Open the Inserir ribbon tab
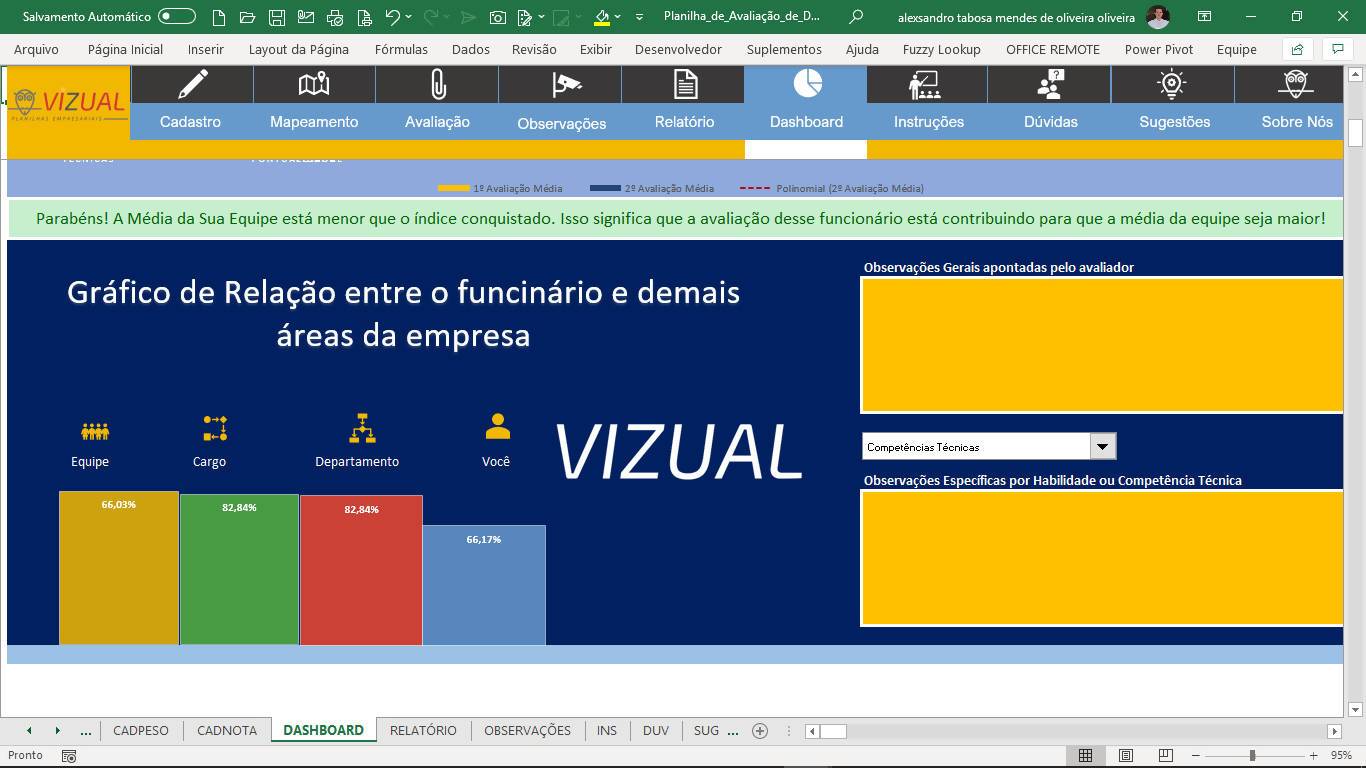The height and width of the screenshot is (768, 1366). 205,49
